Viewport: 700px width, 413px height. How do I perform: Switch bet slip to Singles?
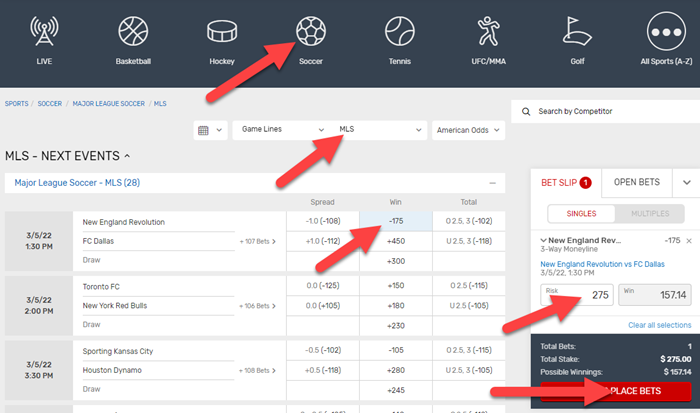[x=579, y=213]
